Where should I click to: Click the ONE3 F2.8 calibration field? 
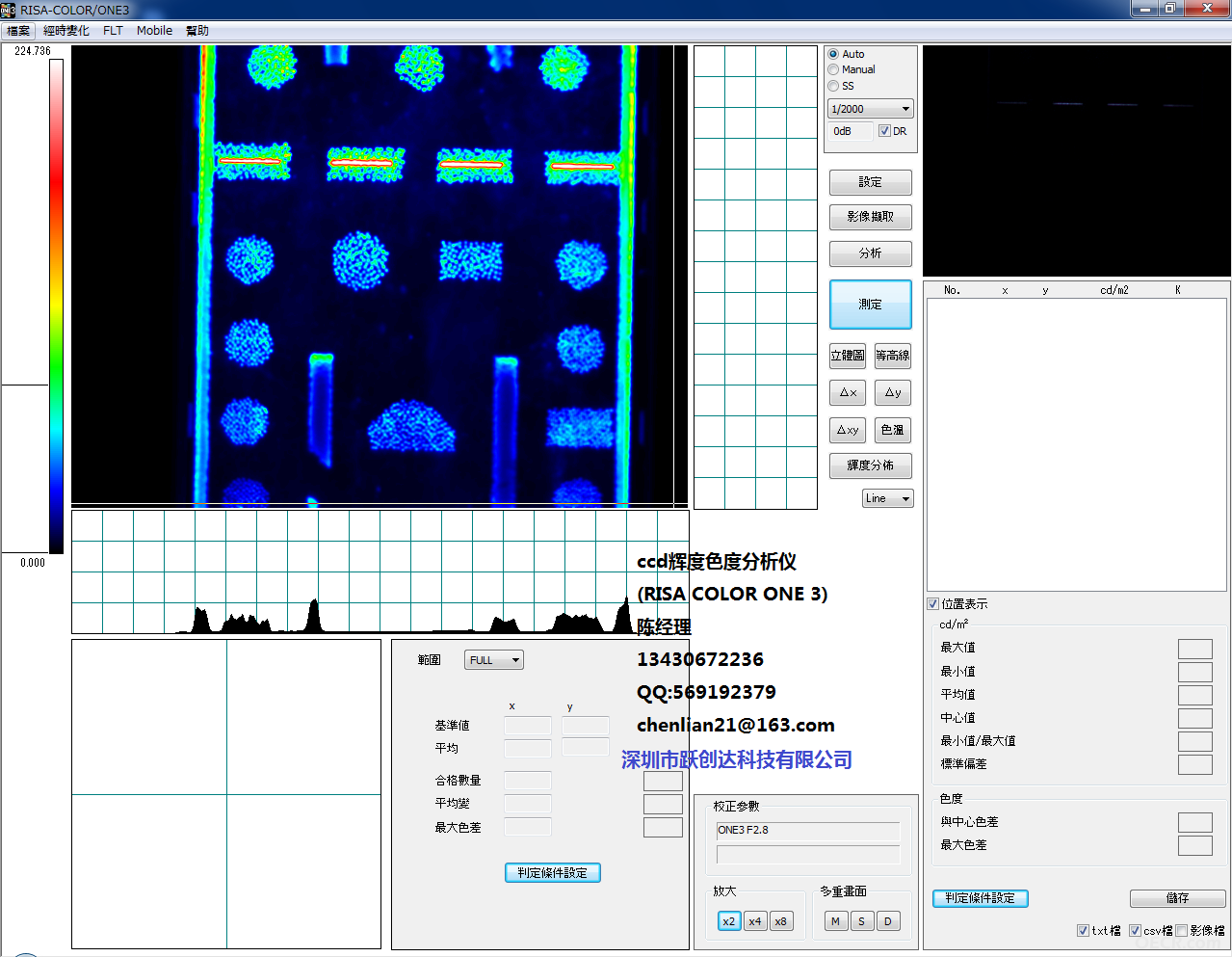[807, 831]
